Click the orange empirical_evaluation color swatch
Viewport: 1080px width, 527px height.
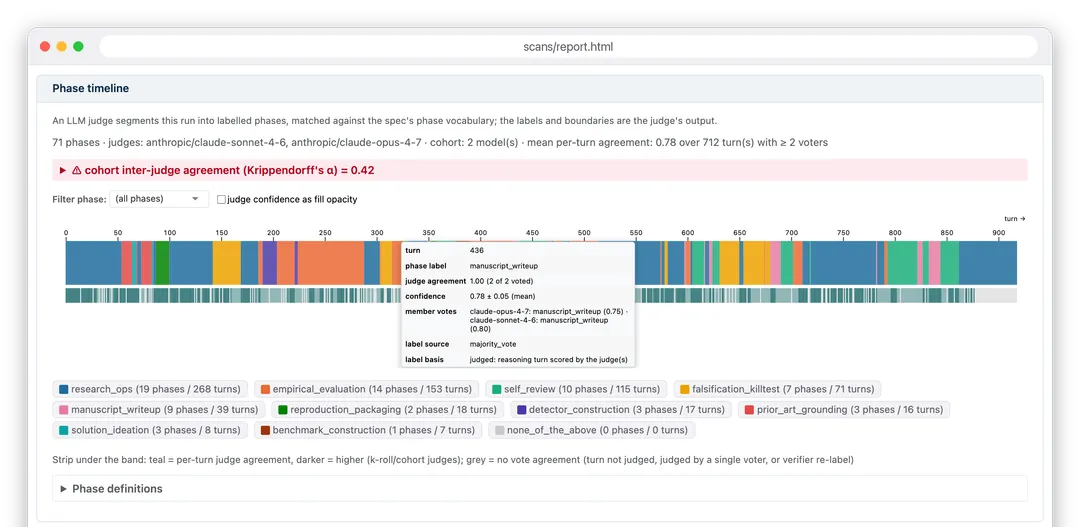coord(265,389)
